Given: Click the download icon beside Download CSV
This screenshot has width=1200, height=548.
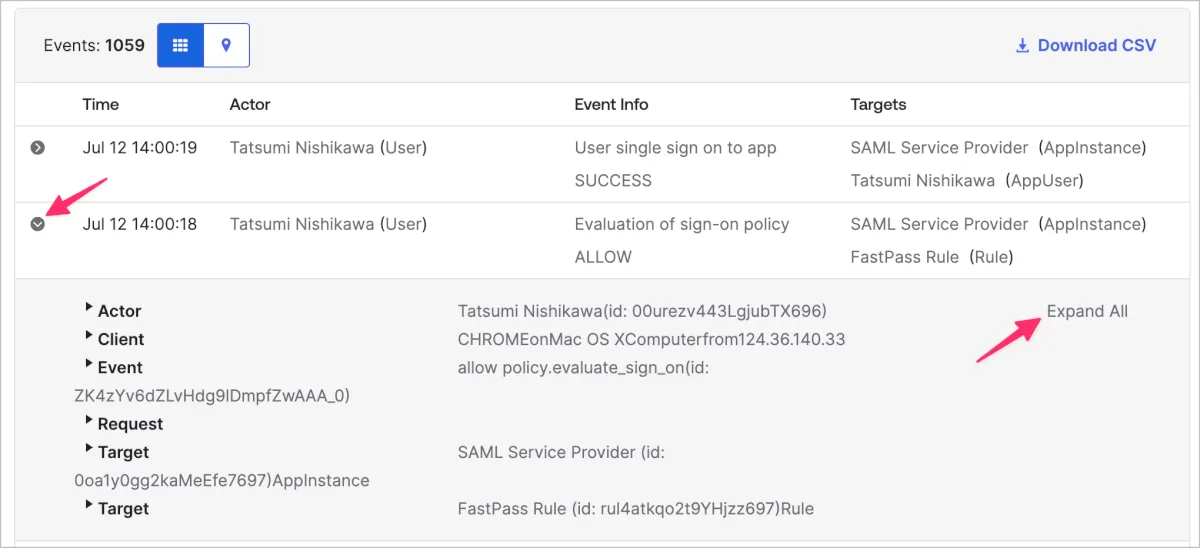Looking at the screenshot, I should pyautogui.click(x=1022, y=45).
